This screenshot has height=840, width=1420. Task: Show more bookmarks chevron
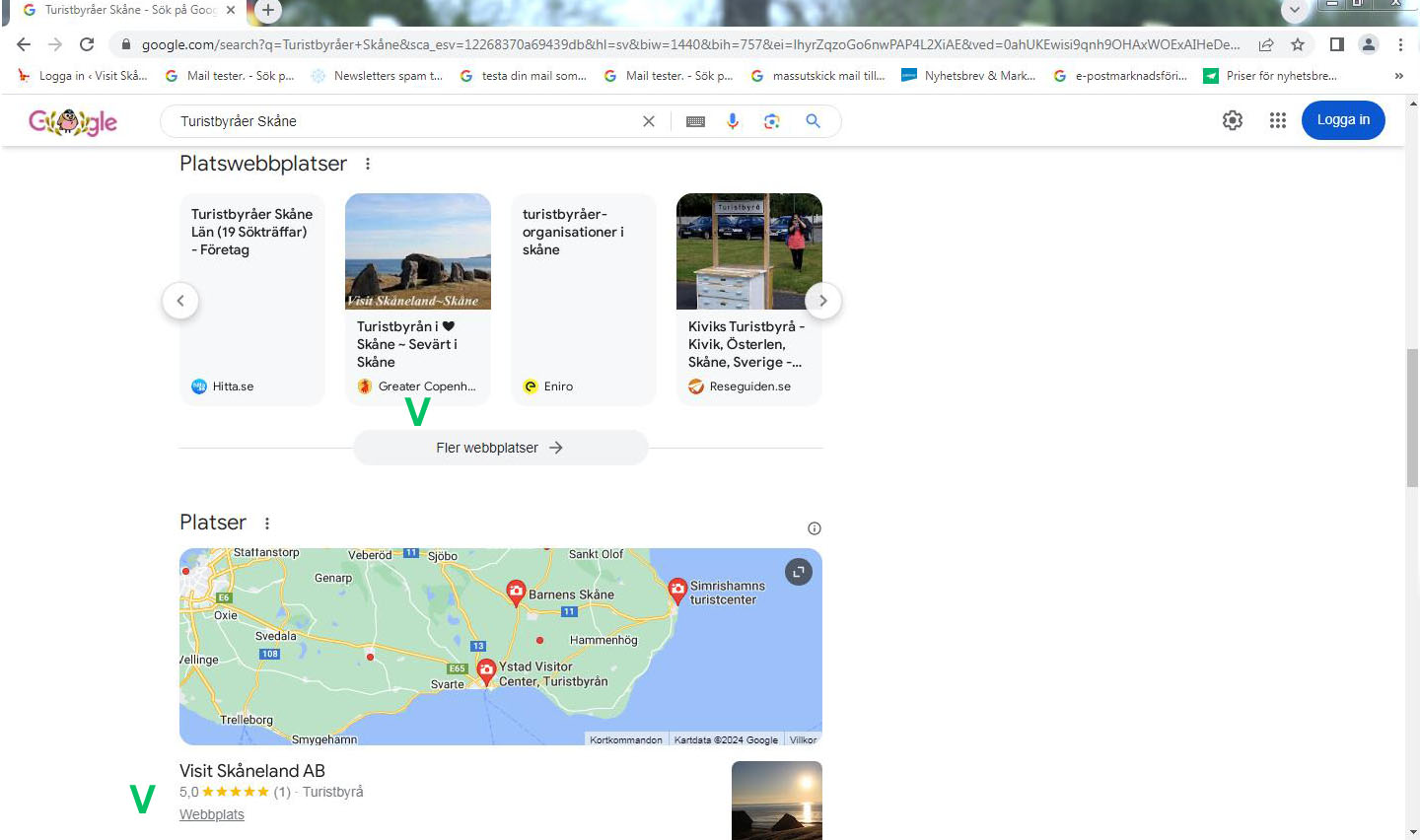1398,76
